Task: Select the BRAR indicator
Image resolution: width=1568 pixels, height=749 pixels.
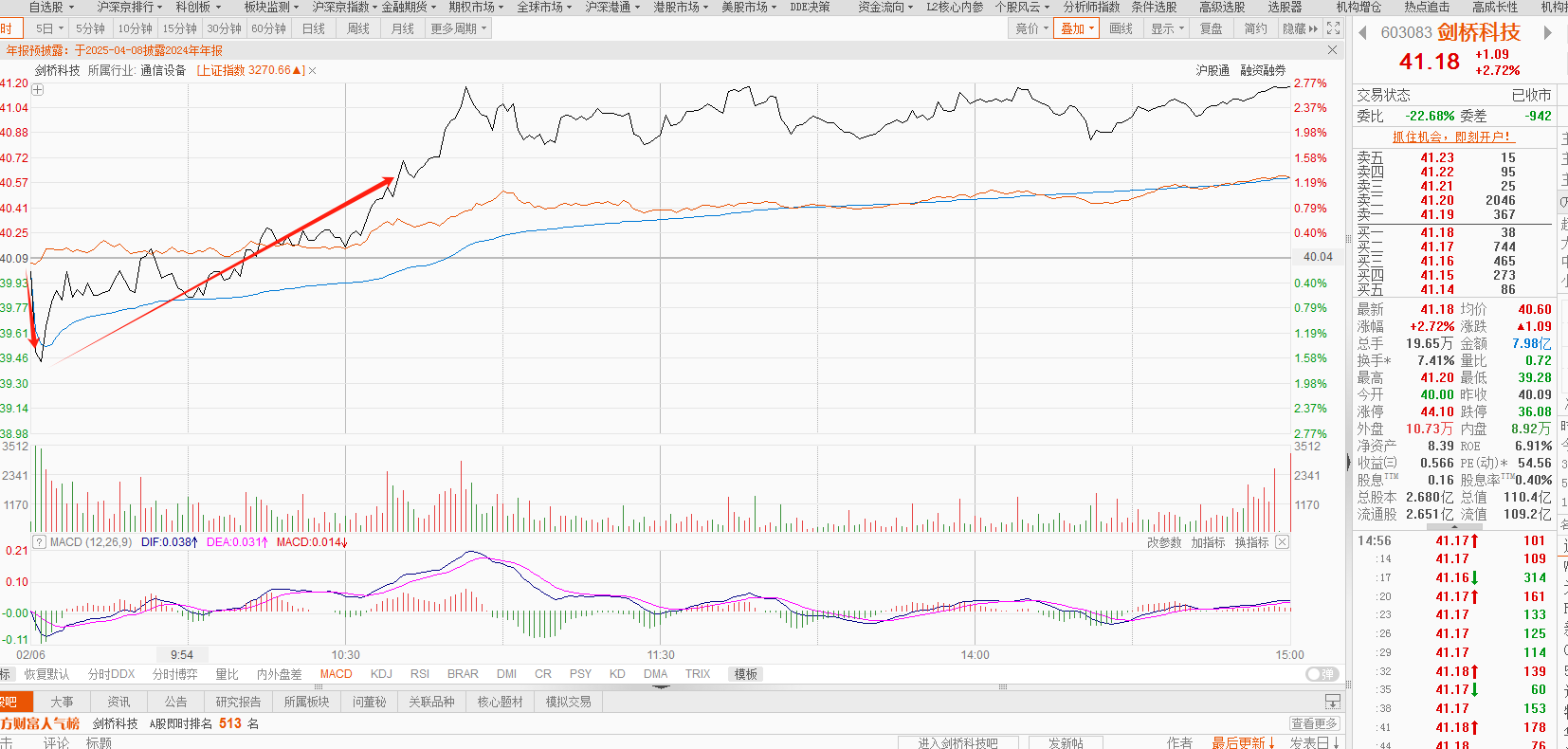Action: pos(463,674)
